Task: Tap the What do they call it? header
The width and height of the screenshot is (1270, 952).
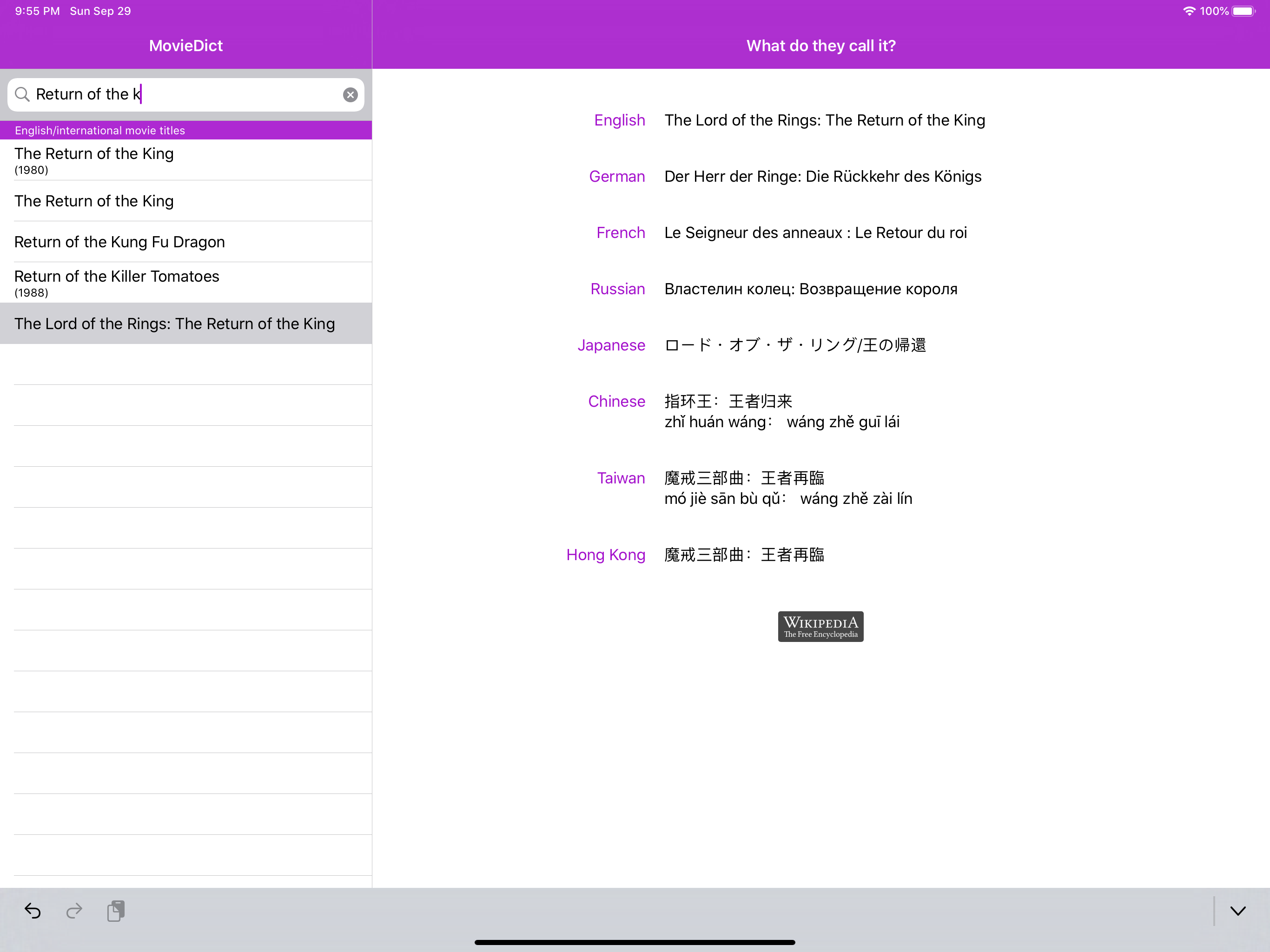Action: tap(821, 46)
